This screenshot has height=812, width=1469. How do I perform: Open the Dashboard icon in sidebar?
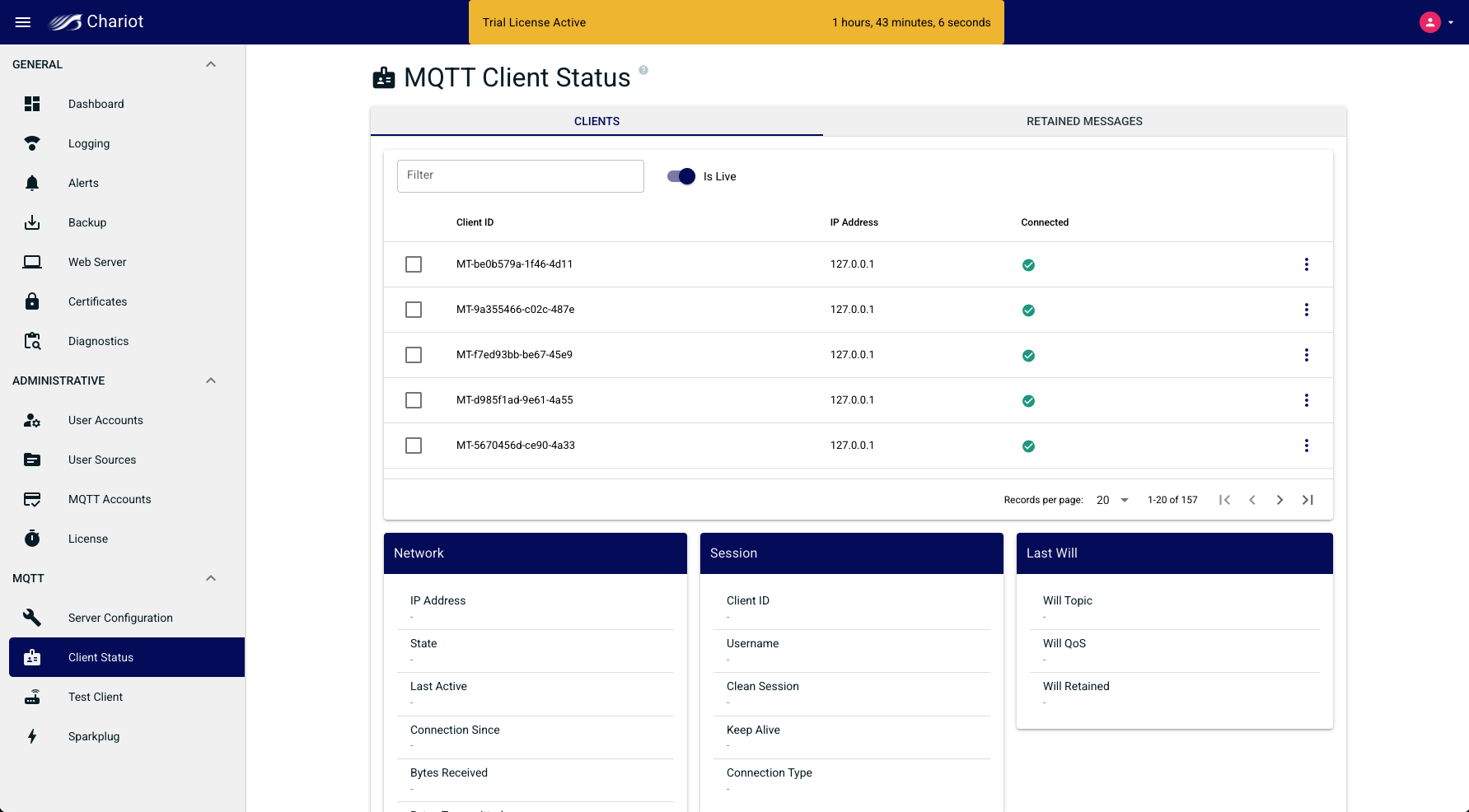coord(32,104)
